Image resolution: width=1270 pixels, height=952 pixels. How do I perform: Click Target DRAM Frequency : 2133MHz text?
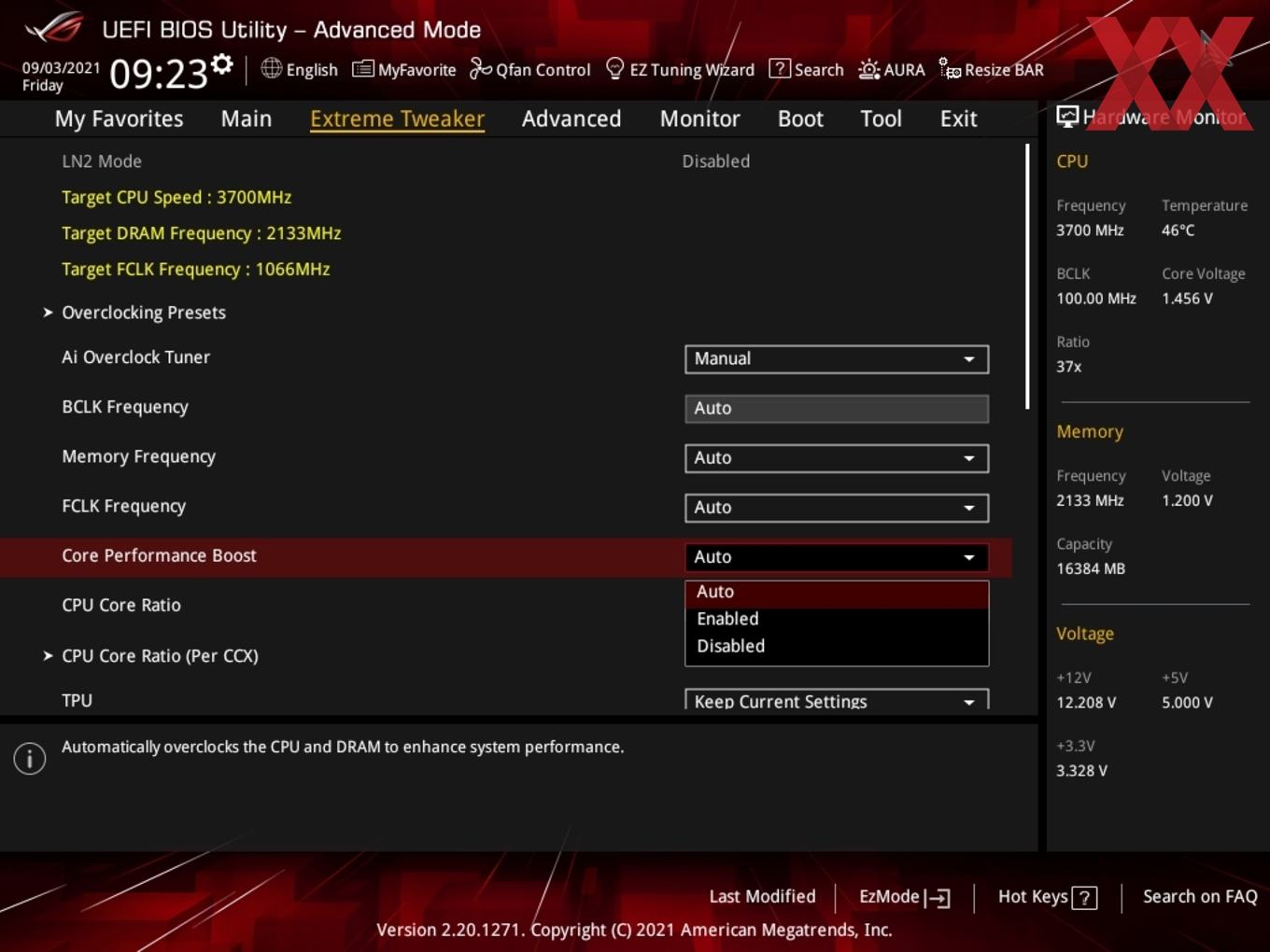tap(202, 233)
